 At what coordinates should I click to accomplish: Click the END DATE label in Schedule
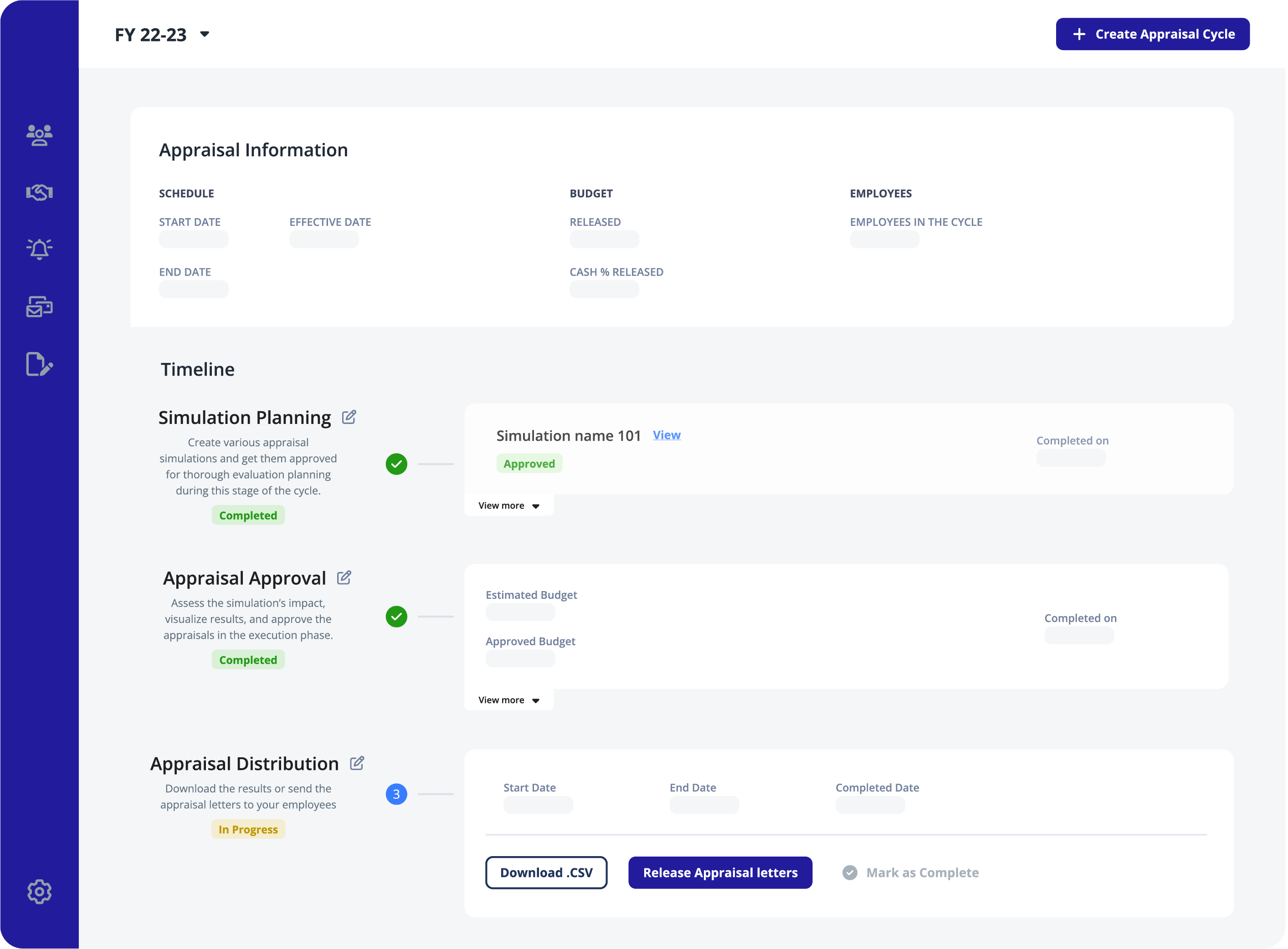coord(185,272)
